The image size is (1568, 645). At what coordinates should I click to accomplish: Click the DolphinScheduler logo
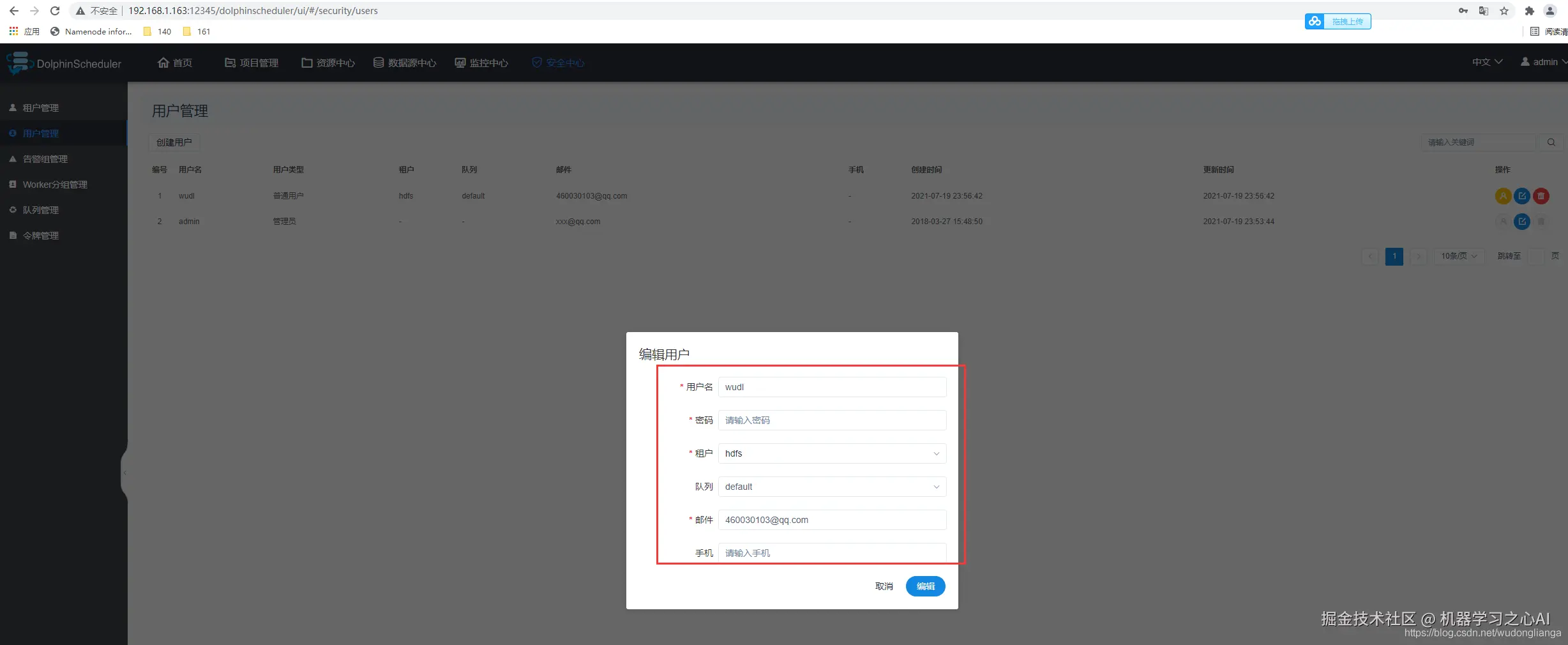64,63
